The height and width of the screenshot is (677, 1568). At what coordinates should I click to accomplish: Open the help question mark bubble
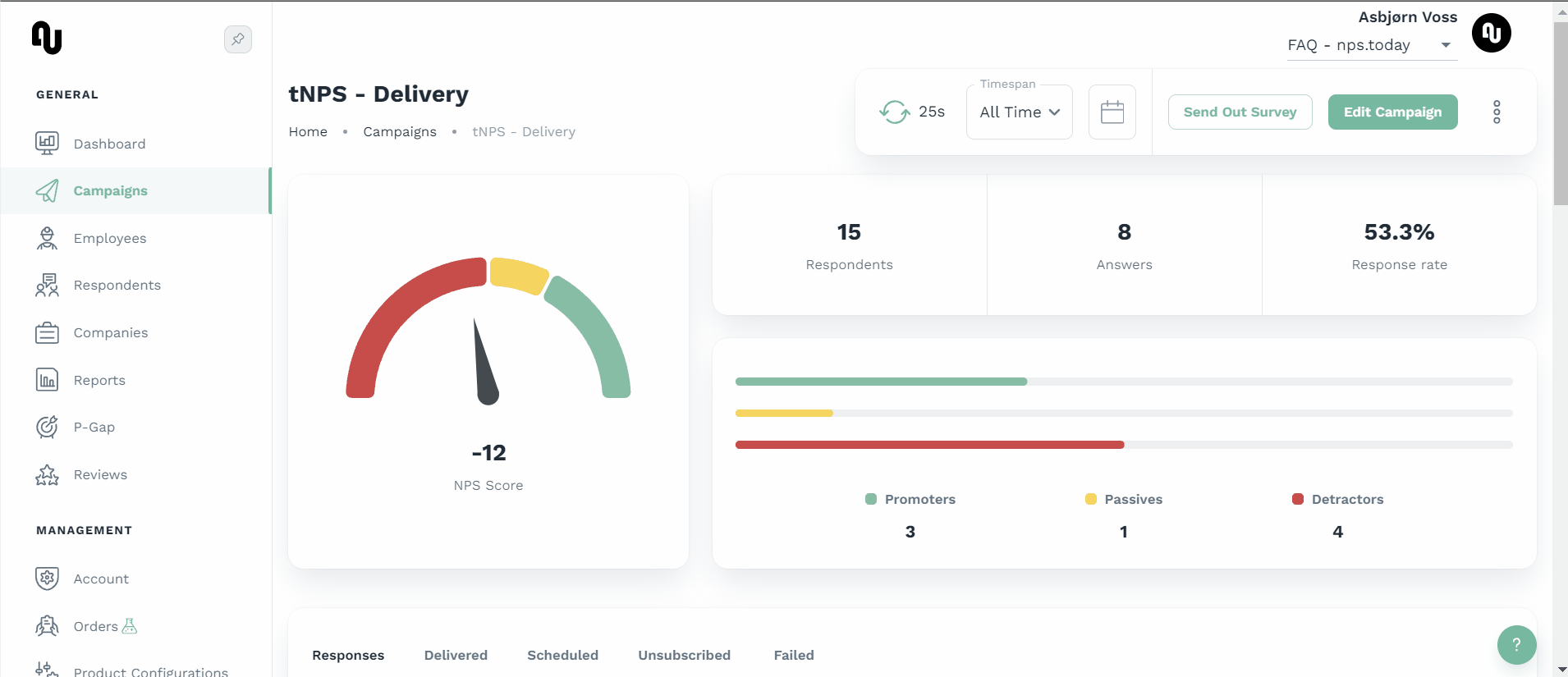(x=1515, y=645)
